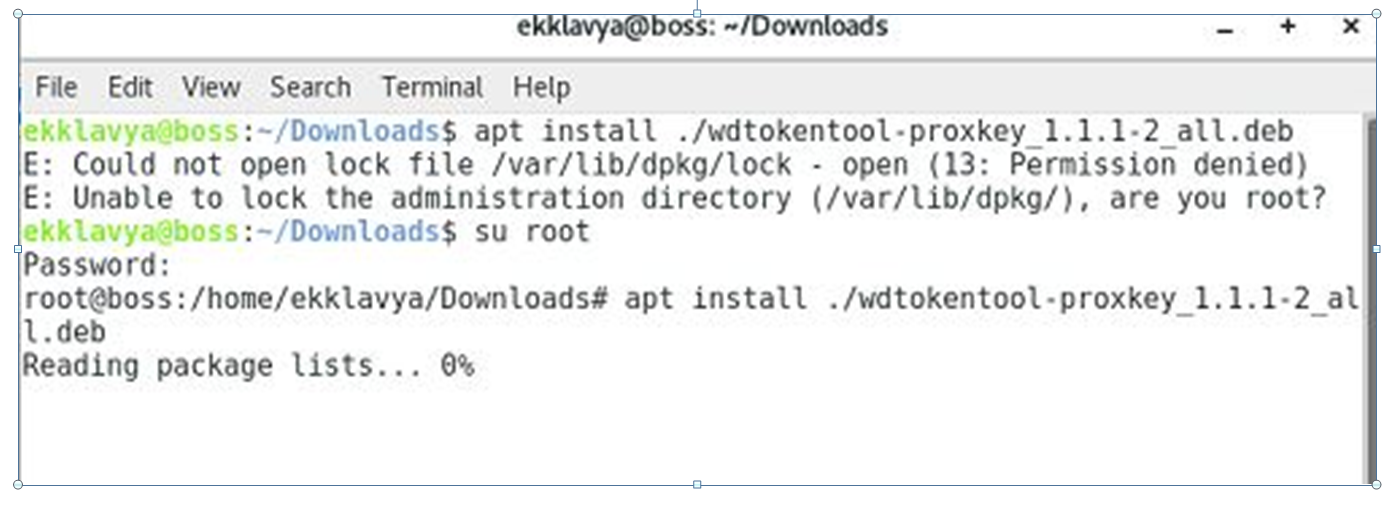The height and width of the screenshot is (508, 1391).
Task: Click the vertical scrollbar on right edge
Action: (1367, 300)
